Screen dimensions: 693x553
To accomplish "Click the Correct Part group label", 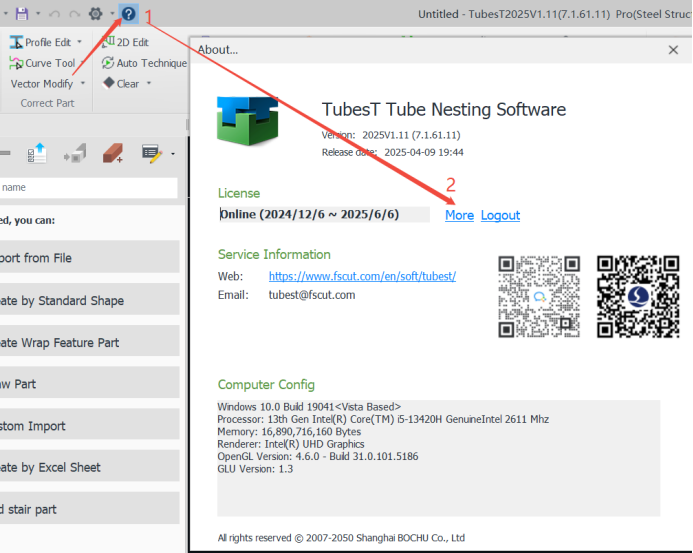I will [47, 103].
